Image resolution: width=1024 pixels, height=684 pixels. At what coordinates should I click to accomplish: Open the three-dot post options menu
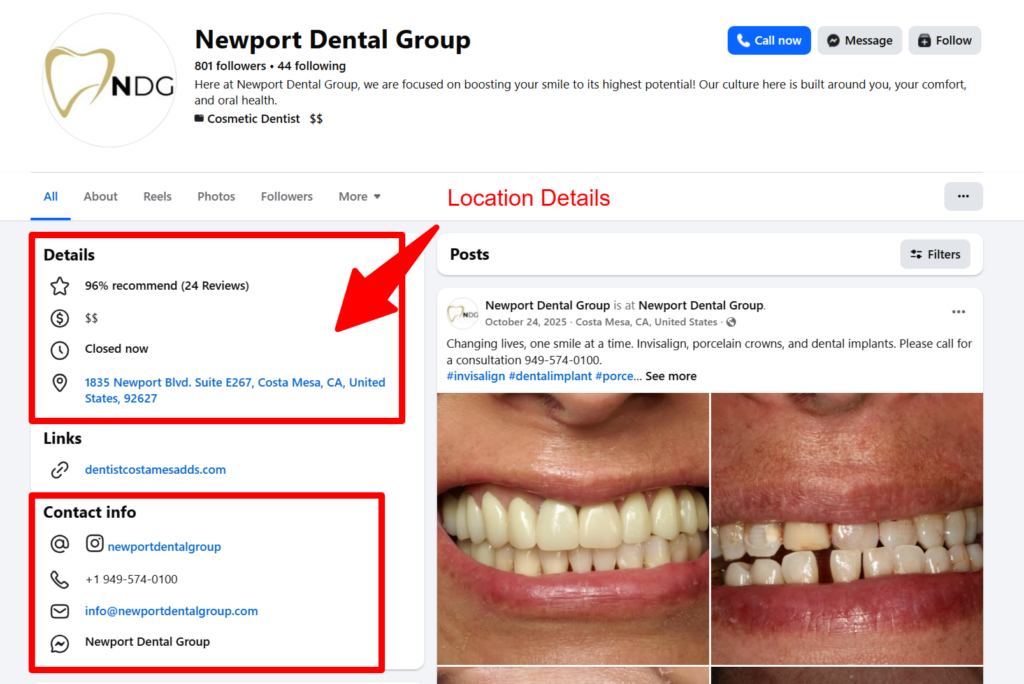coord(958,312)
